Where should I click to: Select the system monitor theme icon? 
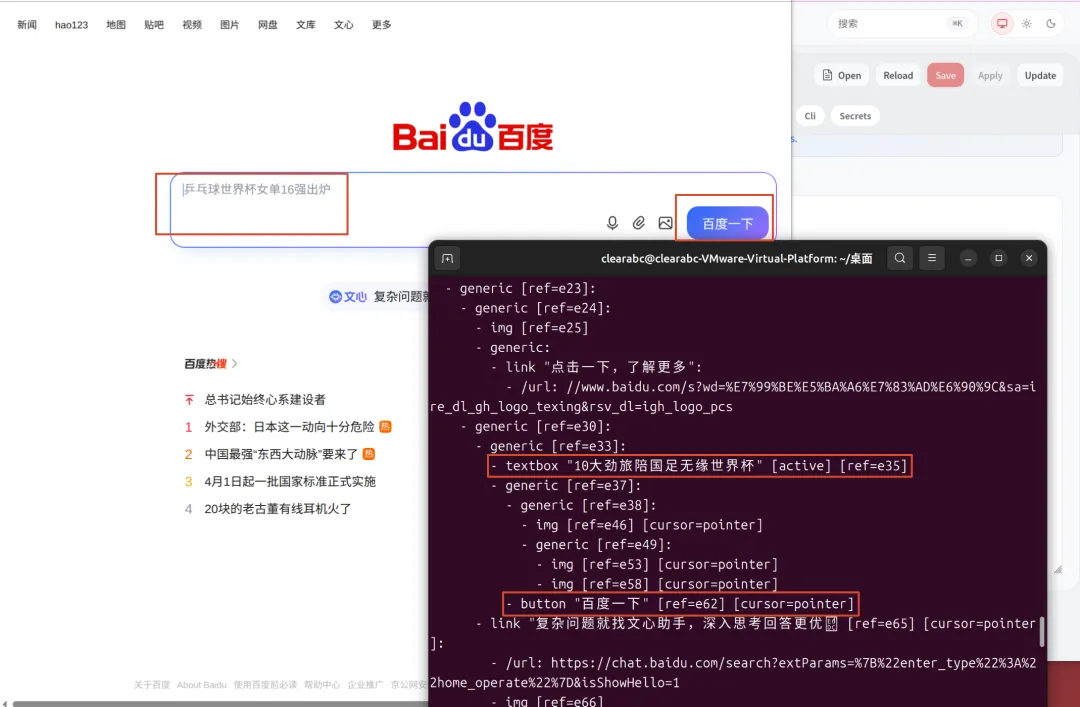tap(1002, 23)
